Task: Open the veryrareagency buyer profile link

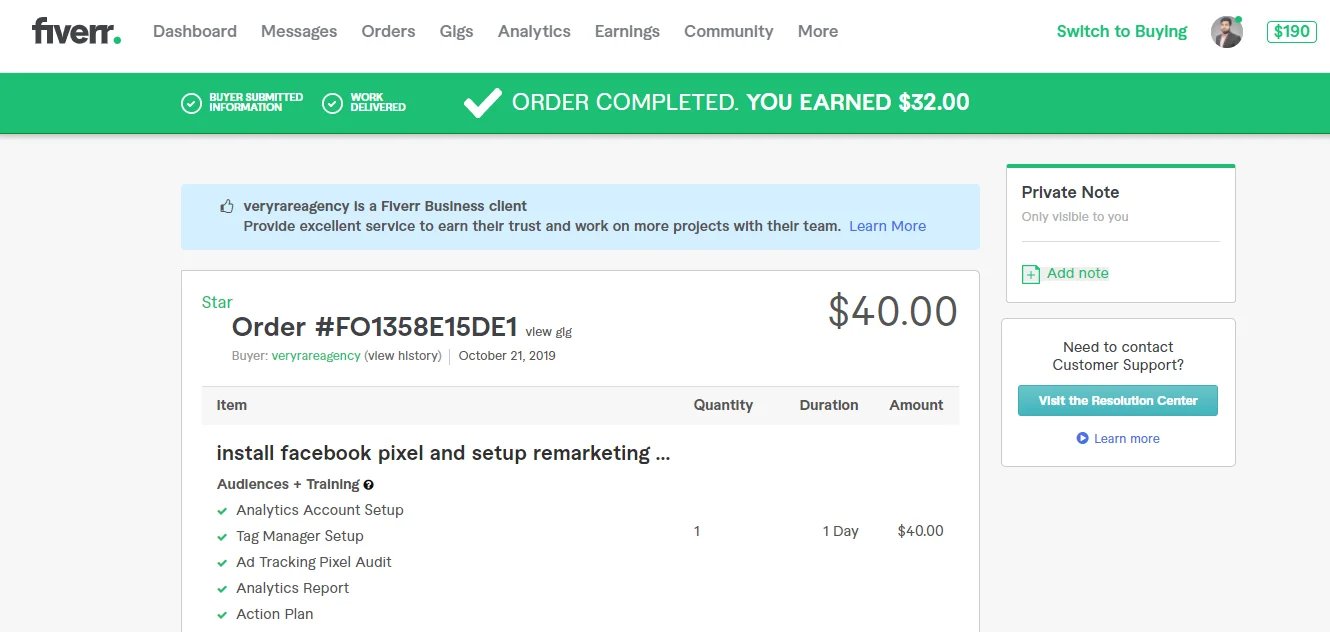Action: [x=316, y=356]
